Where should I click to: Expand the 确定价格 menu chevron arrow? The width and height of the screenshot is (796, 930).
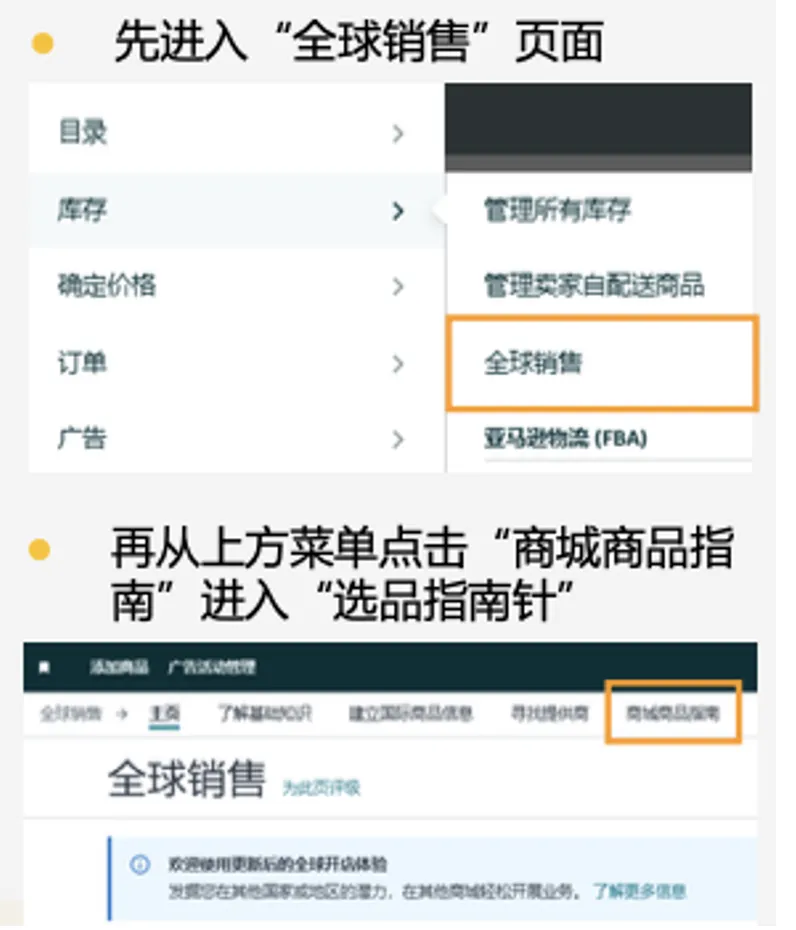click(398, 287)
